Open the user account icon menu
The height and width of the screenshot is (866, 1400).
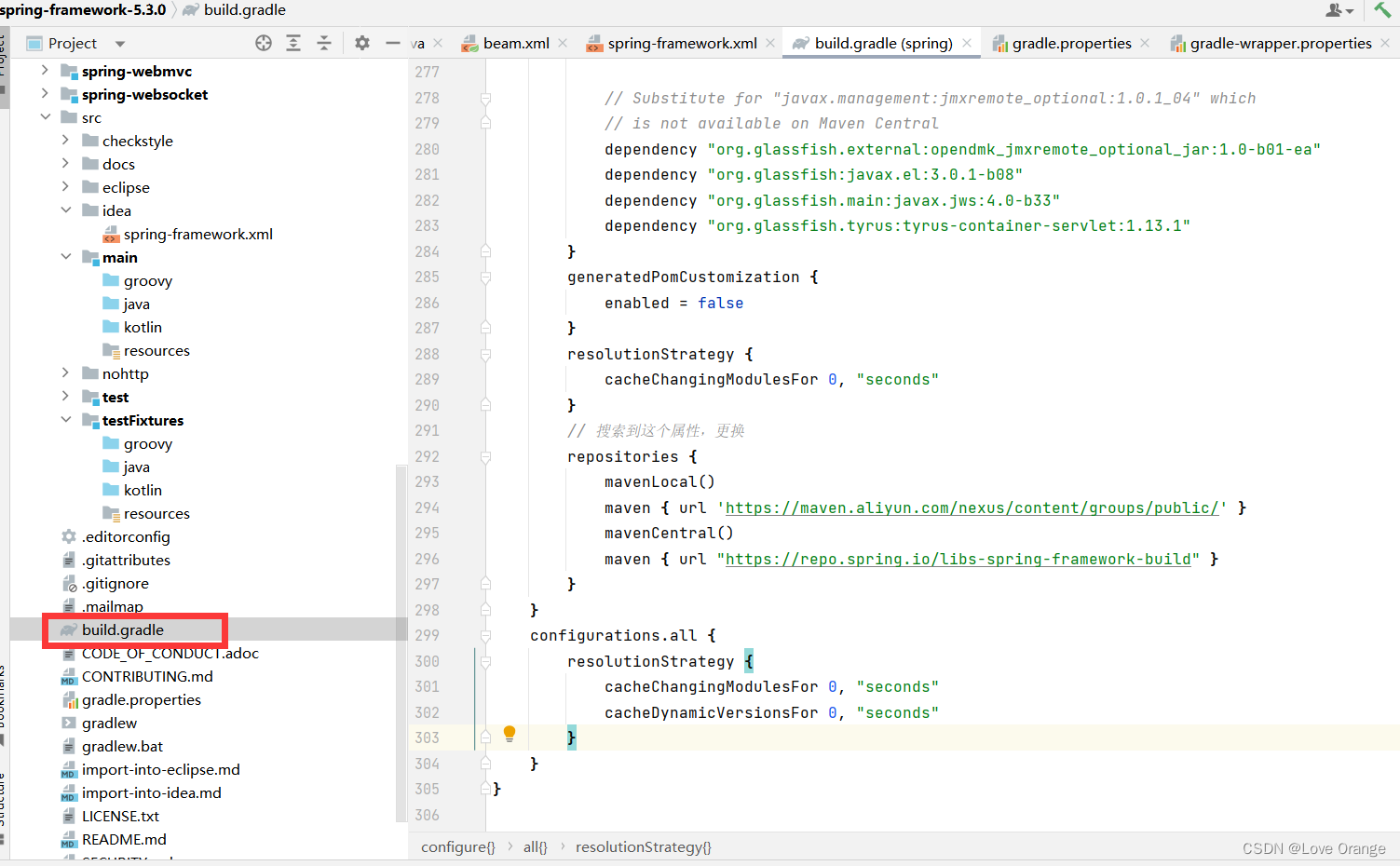coord(1339,10)
